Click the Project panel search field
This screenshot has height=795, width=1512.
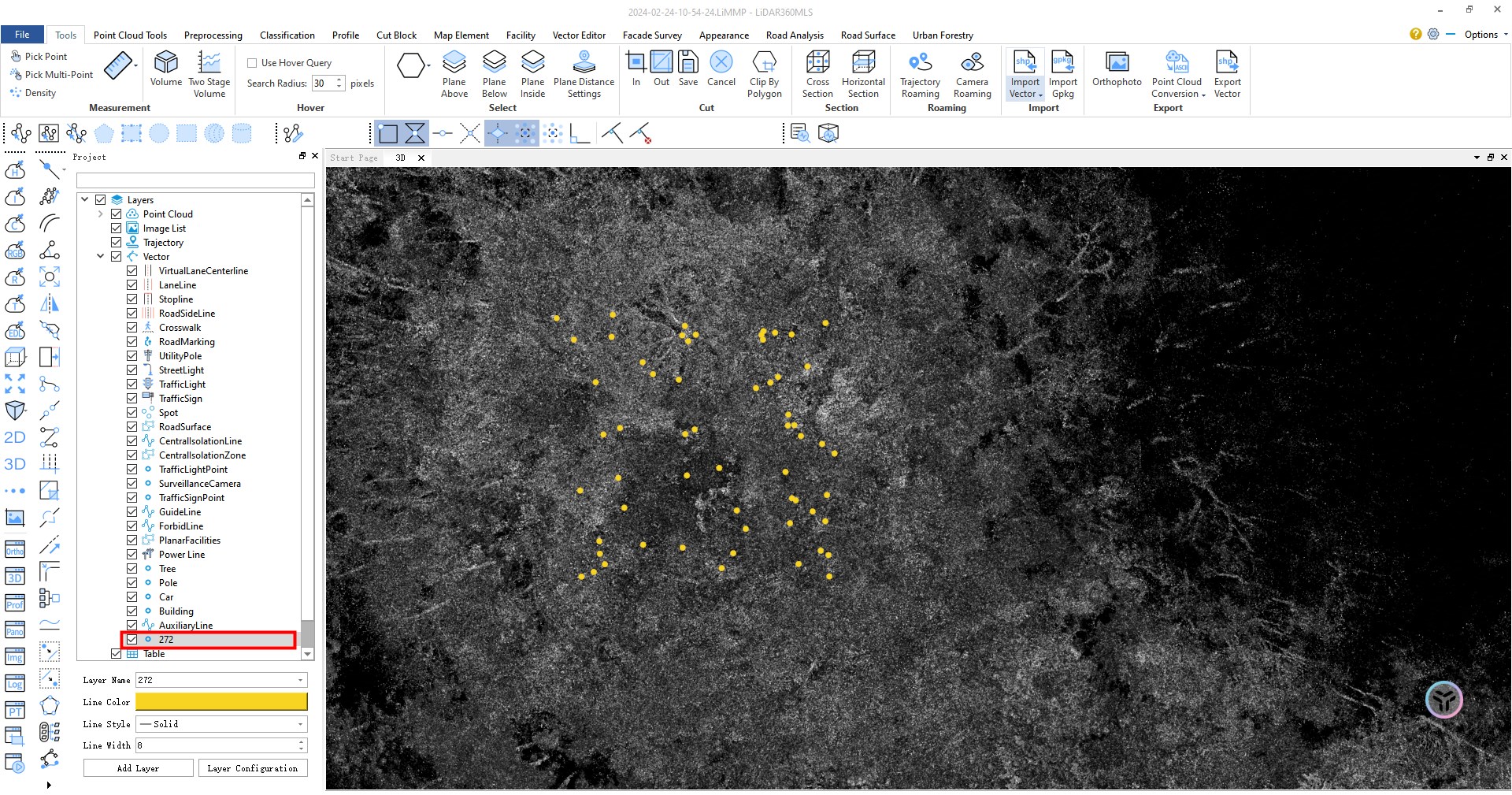pos(195,181)
